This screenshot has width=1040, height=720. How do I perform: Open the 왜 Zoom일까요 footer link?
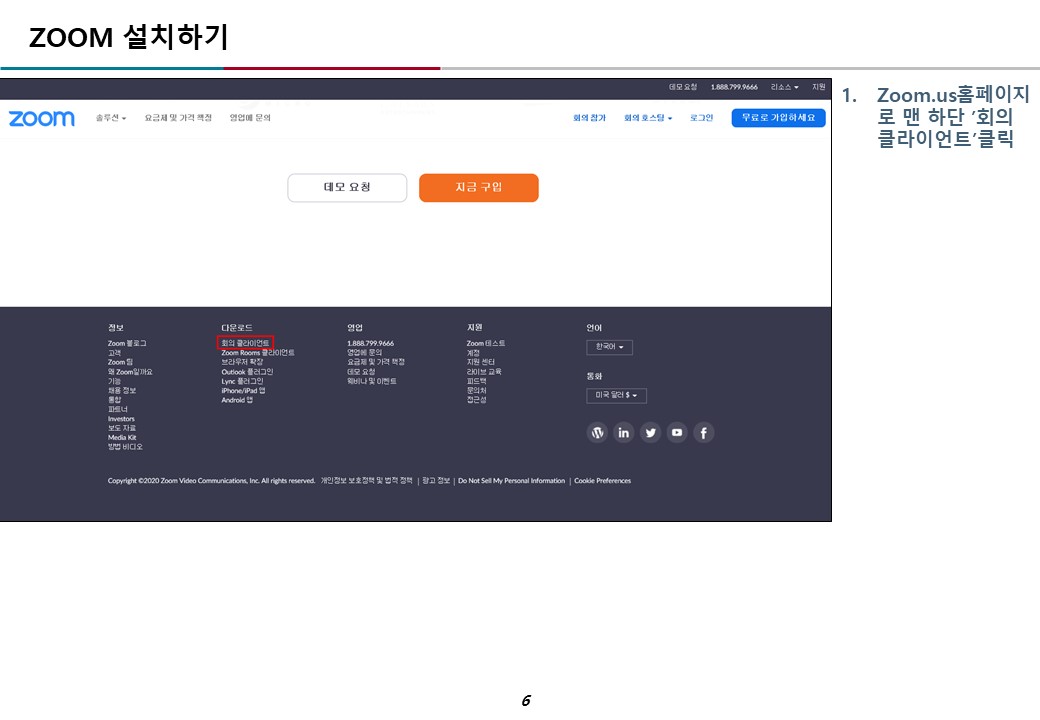(130, 372)
